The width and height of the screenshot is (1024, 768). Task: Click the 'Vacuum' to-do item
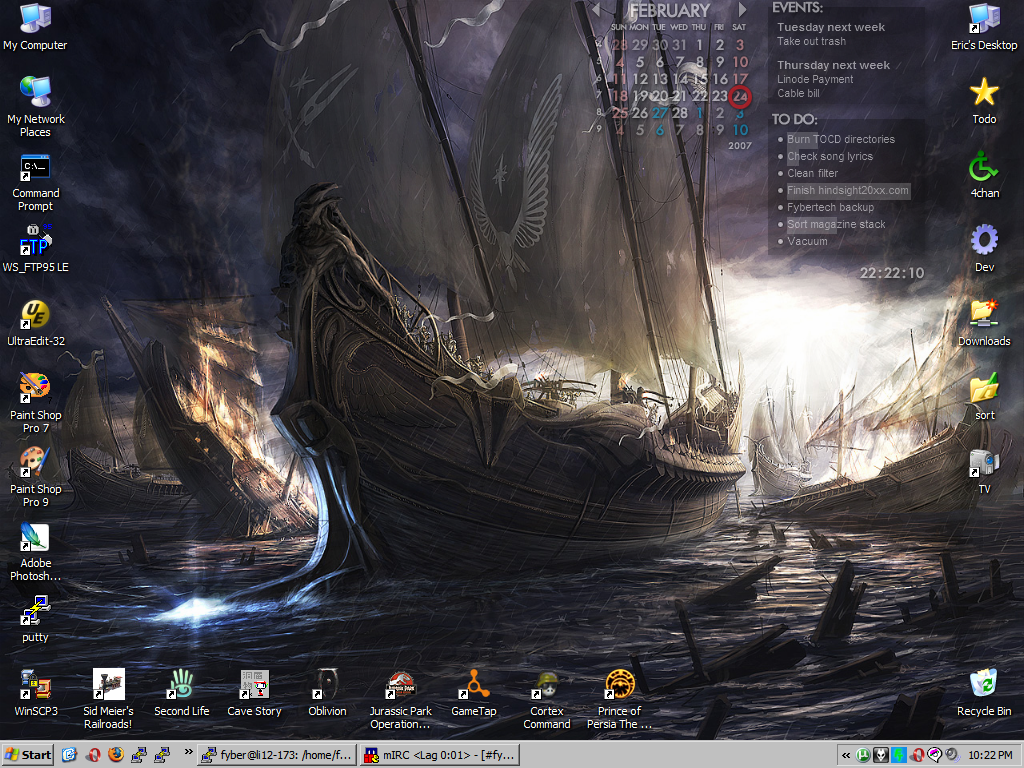(x=807, y=241)
